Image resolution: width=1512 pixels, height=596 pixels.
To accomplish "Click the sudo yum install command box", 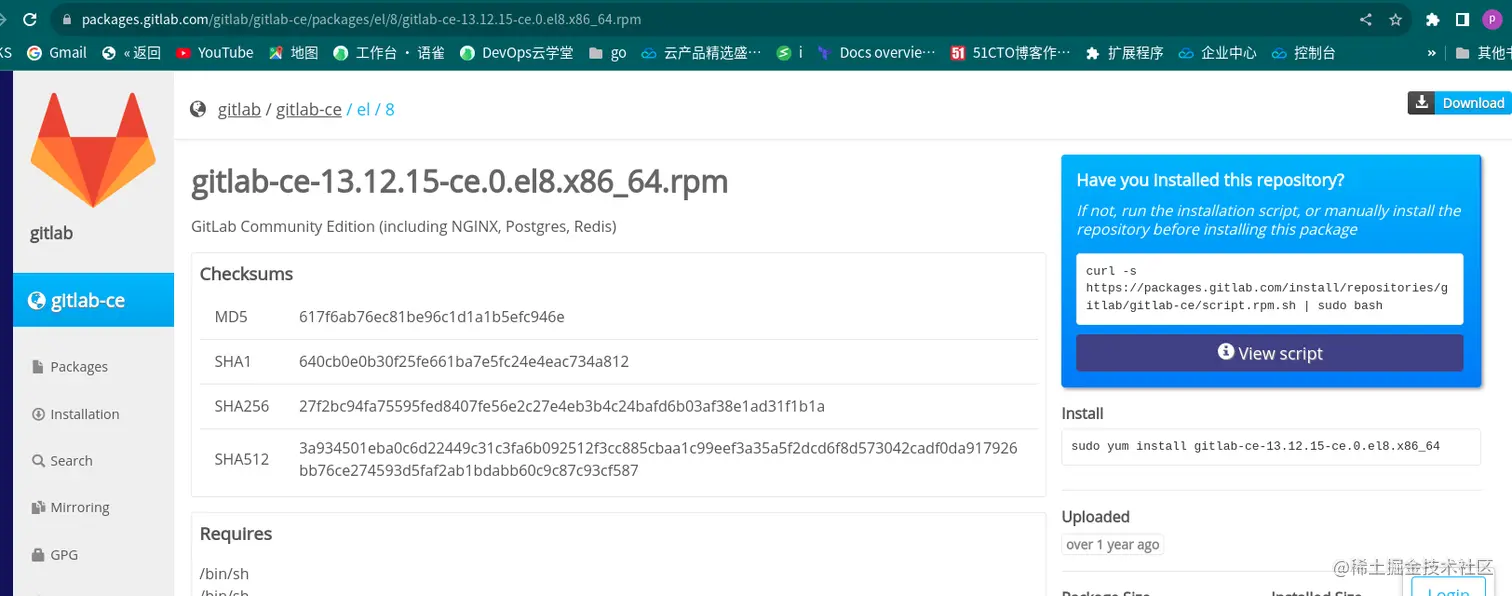I will [1271, 447].
